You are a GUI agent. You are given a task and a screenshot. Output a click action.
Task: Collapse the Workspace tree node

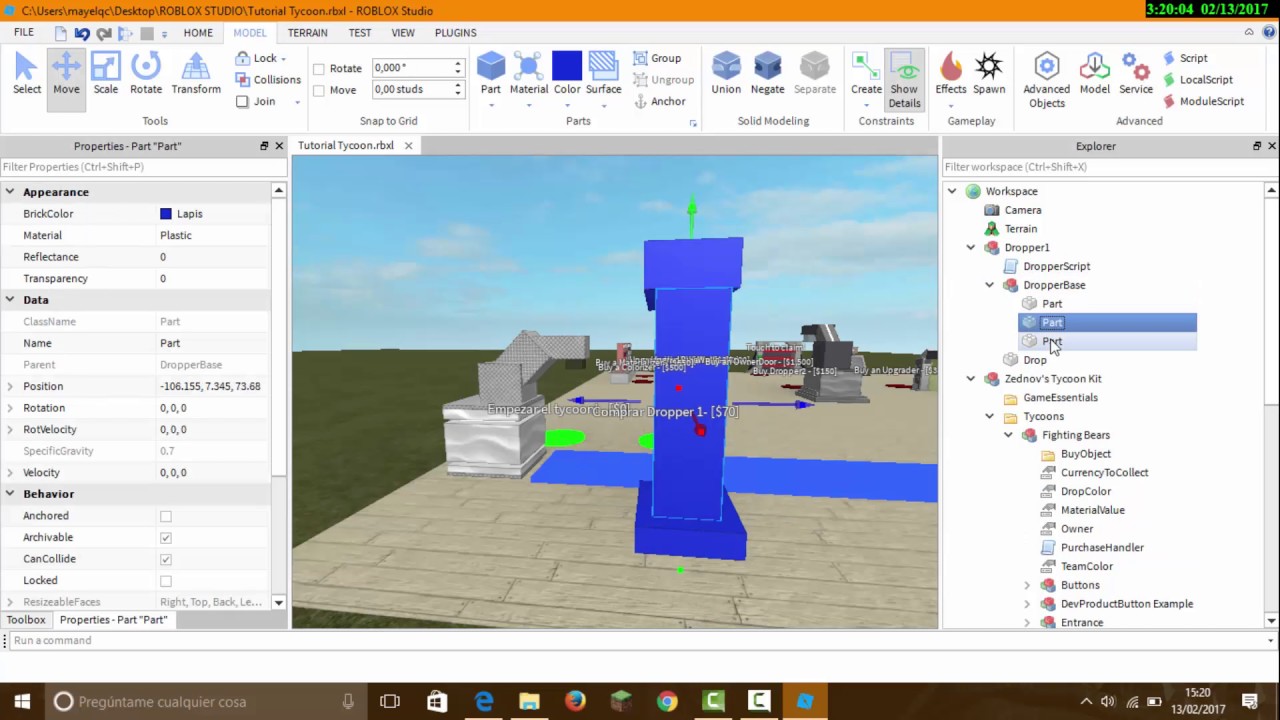952,191
